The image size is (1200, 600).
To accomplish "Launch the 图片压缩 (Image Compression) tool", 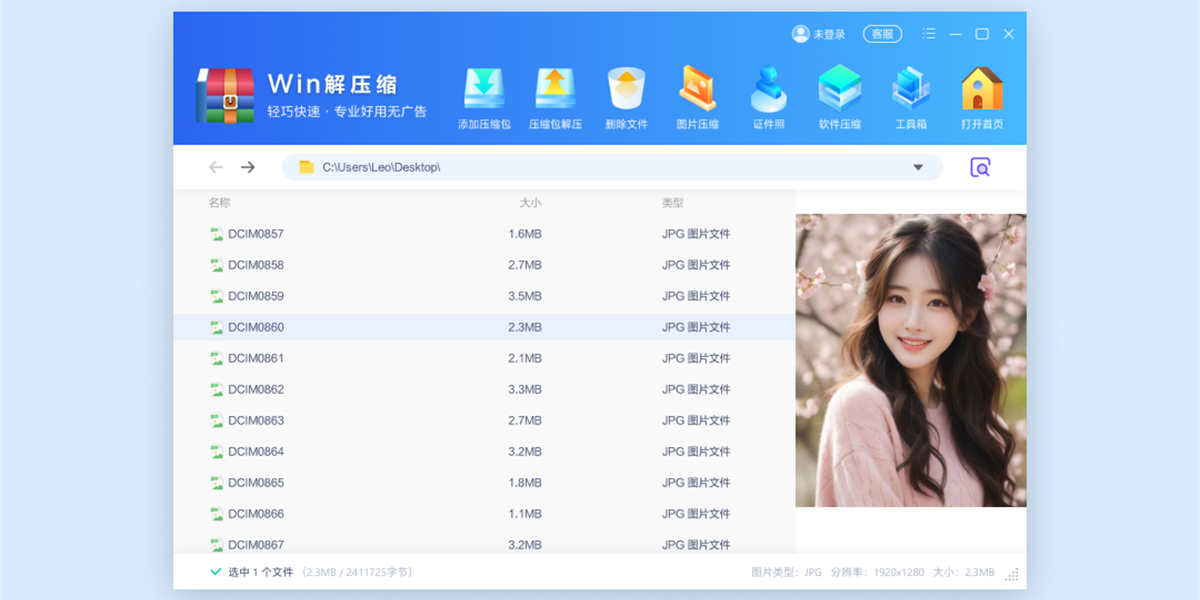I will (x=698, y=95).
